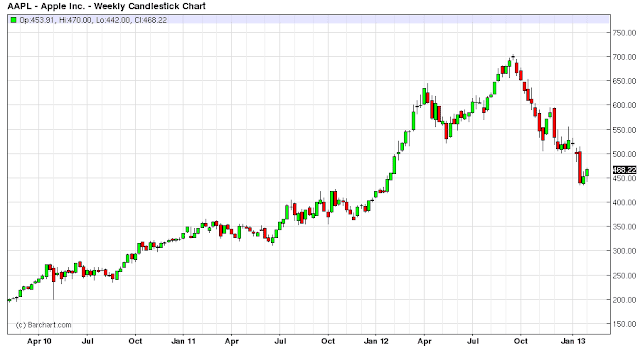The width and height of the screenshot is (640, 363).
Task: Click the green legend square icon
Action: coord(13,20)
